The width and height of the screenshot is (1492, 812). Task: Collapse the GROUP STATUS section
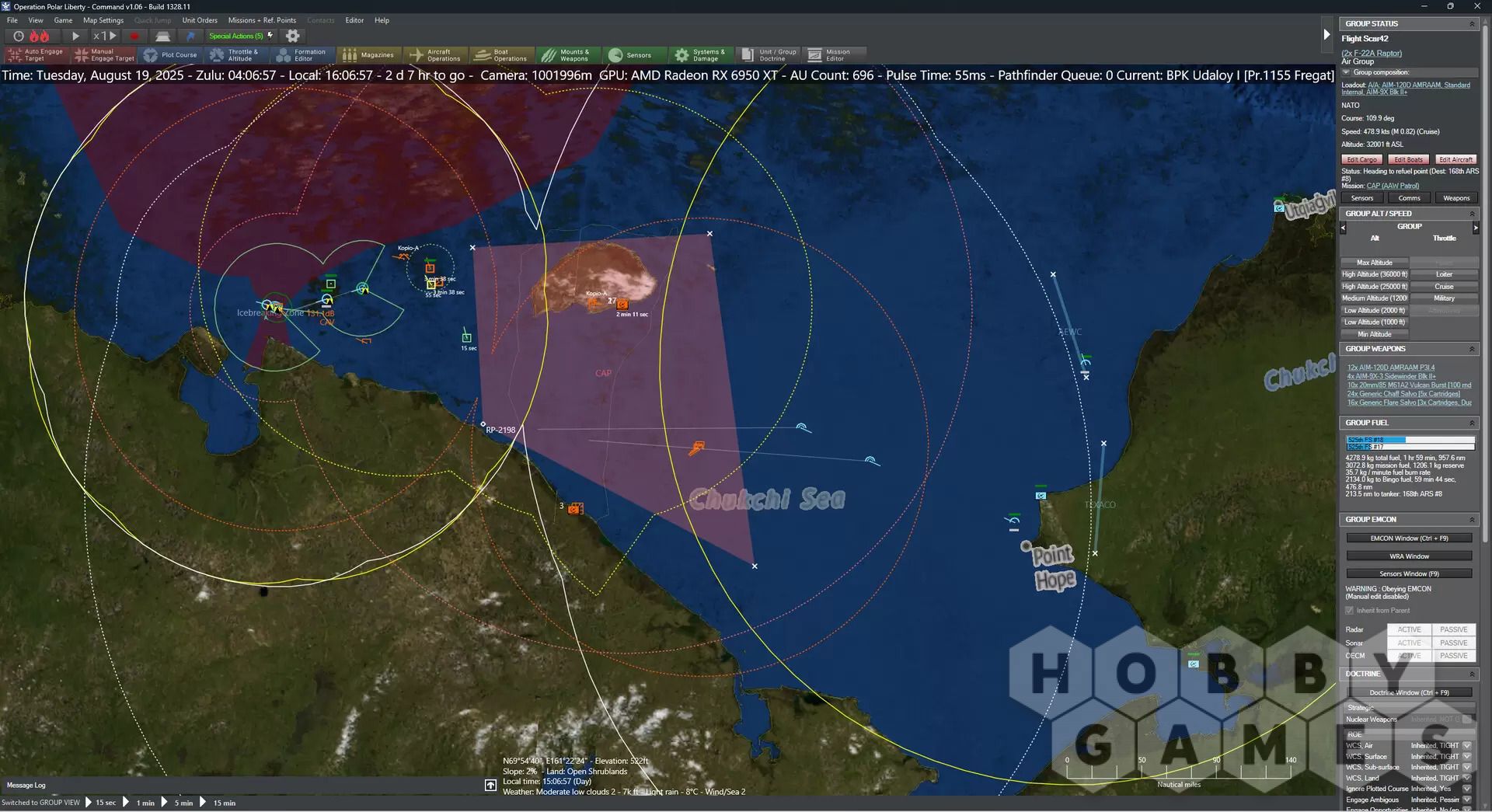[1471, 24]
